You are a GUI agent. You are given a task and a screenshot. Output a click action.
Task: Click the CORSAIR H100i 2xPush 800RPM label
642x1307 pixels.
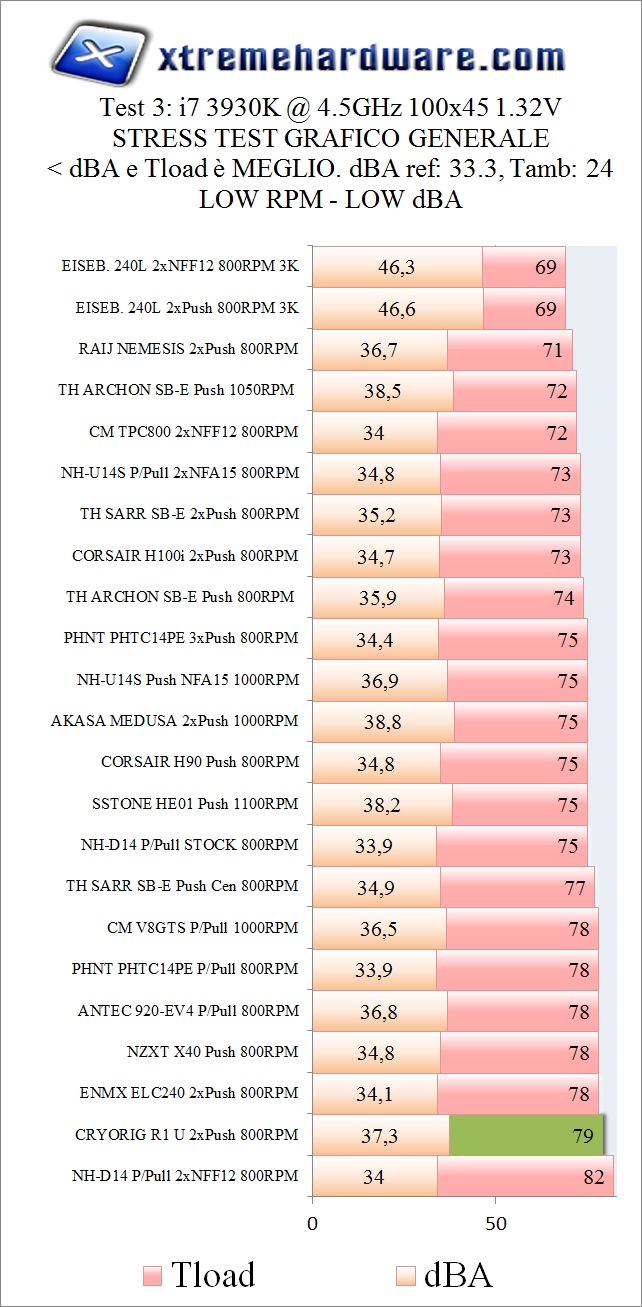tap(185, 555)
